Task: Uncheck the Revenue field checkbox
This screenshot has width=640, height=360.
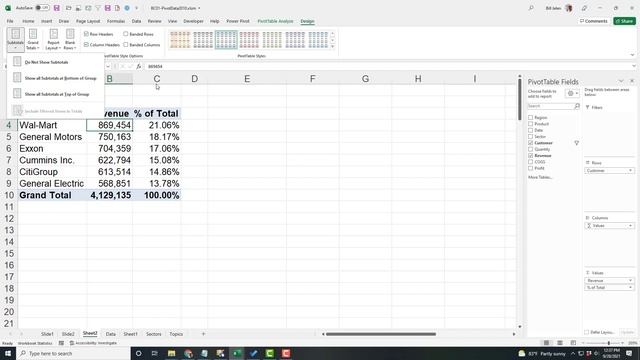Action: pos(531,156)
